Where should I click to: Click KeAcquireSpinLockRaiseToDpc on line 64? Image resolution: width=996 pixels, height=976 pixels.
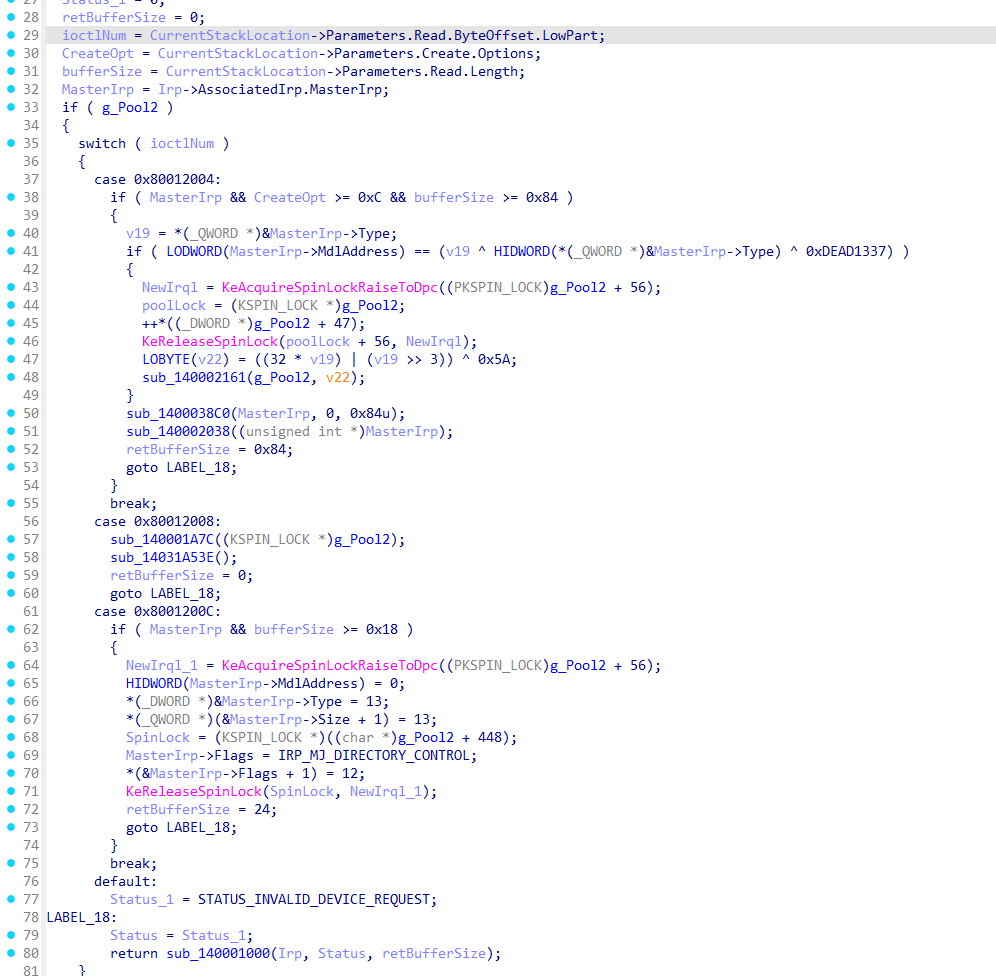click(330, 665)
